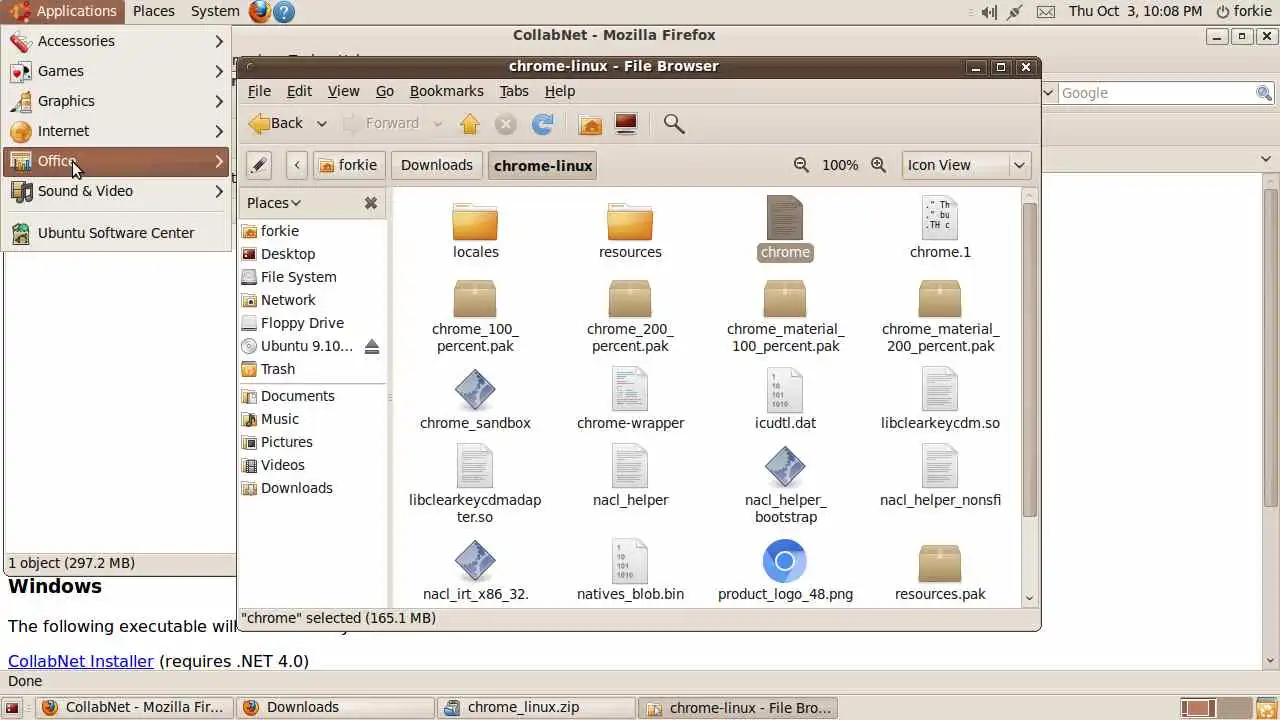Expand Sound & Video submenu
Screen dimensions: 1280x720
117,191
